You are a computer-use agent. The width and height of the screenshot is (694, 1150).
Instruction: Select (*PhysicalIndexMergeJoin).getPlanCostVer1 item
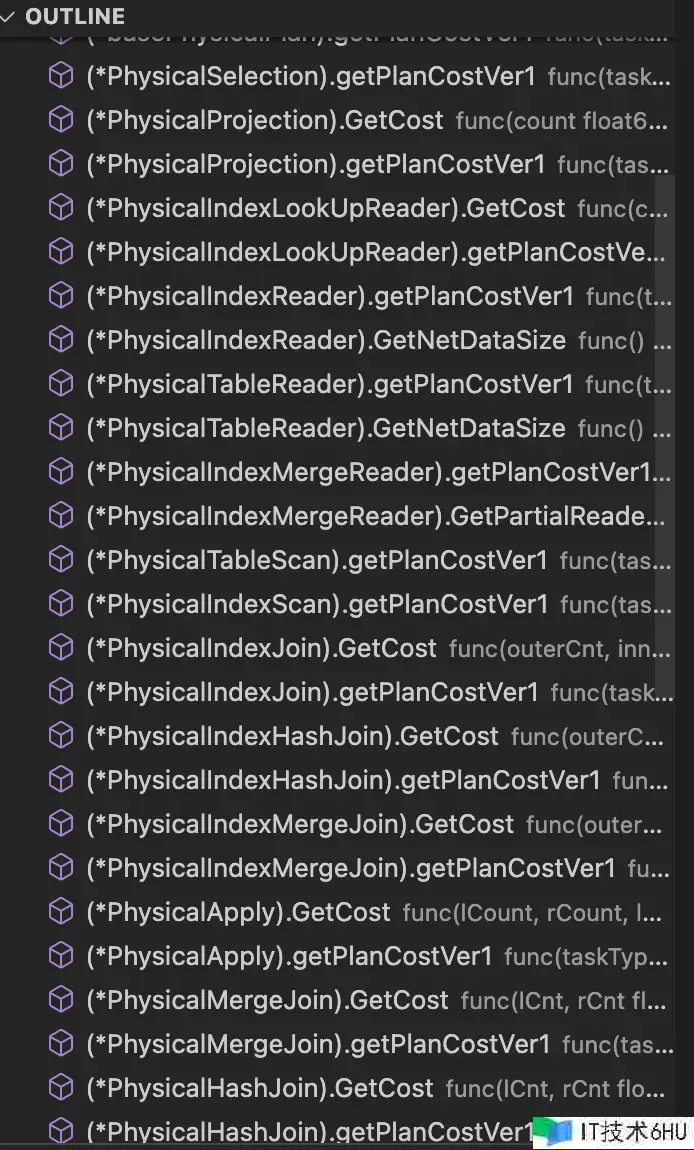[x=351, y=868]
